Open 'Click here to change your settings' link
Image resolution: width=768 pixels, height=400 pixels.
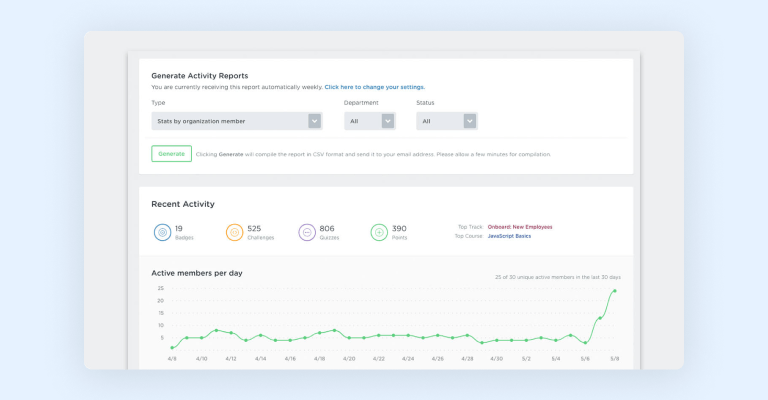pos(374,87)
